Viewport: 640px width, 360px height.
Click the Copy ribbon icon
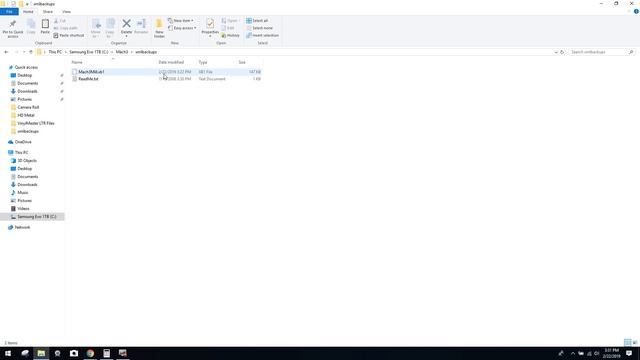(31, 27)
